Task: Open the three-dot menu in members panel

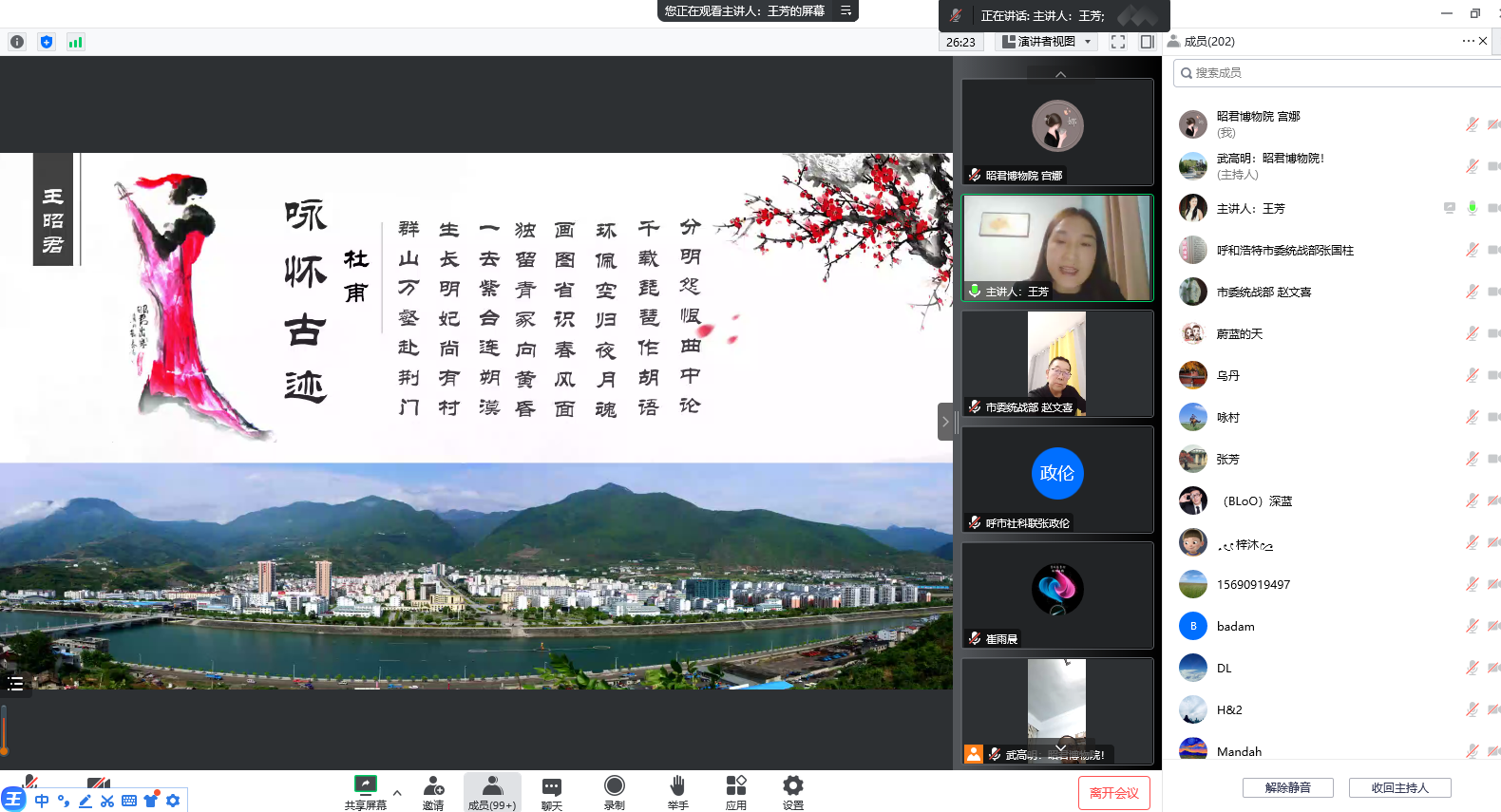Action: (x=1469, y=41)
